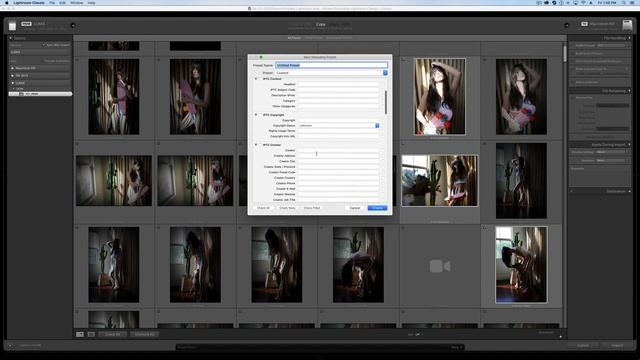Click the Keywords box in Apply During Import
The height and width of the screenshot is (360, 640).
coord(600,176)
